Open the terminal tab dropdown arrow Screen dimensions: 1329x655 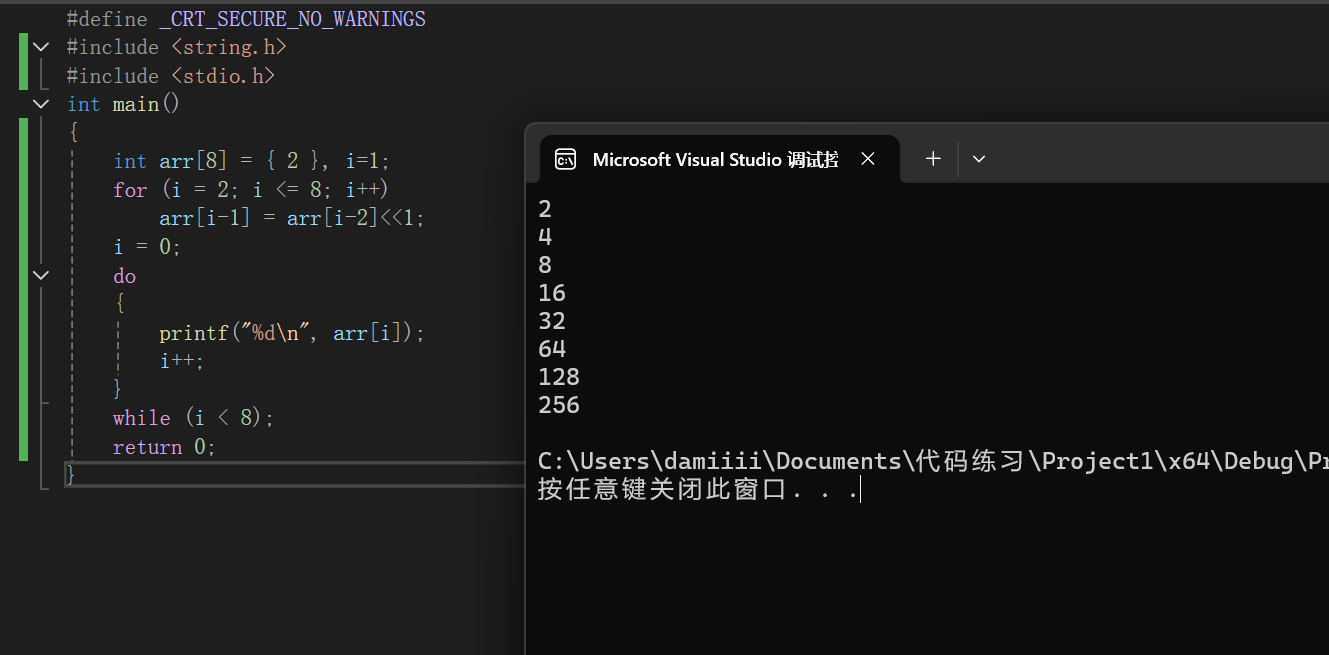pos(979,159)
